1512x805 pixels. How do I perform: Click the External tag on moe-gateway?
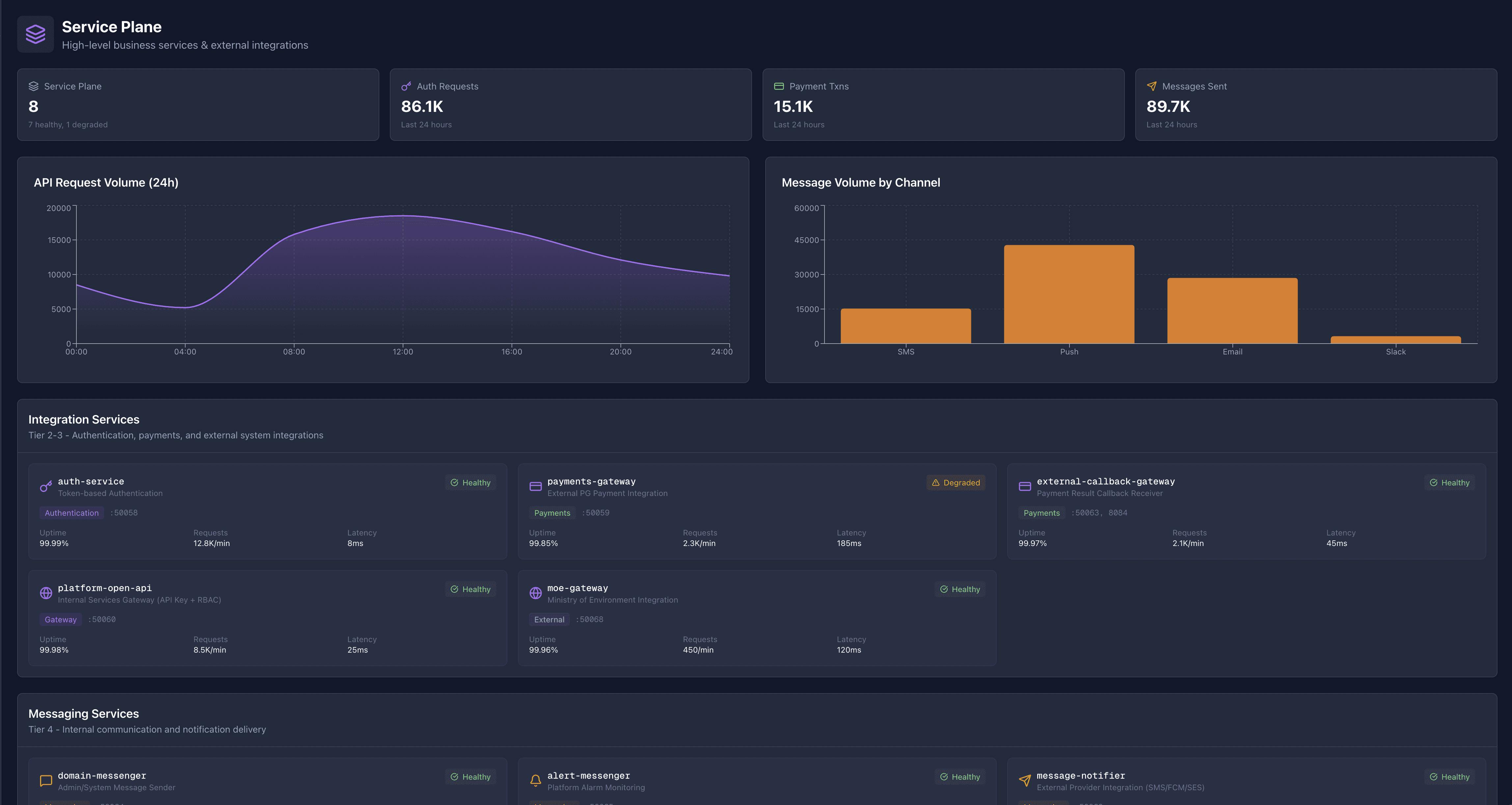coord(549,620)
